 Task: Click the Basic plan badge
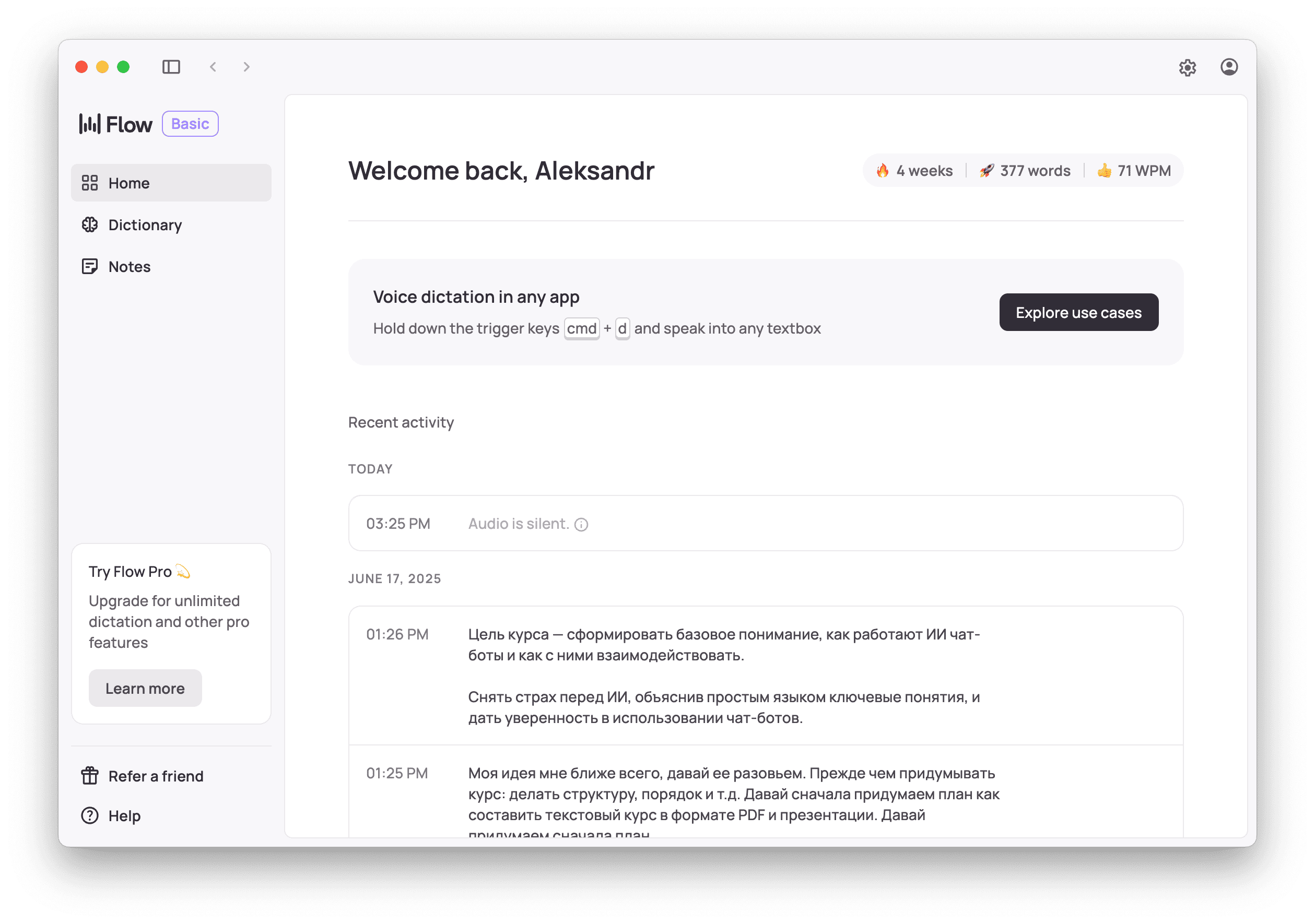[190, 124]
